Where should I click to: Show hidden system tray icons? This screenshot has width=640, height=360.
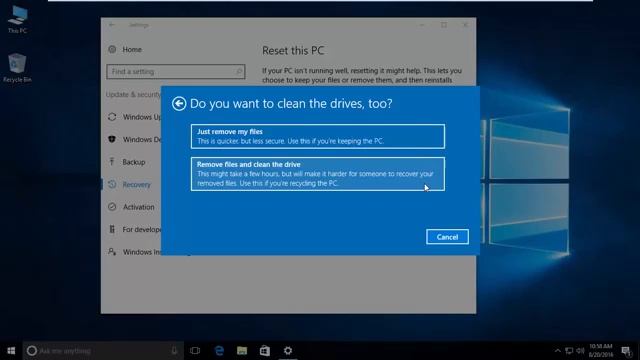pyautogui.click(x=558, y=351)
